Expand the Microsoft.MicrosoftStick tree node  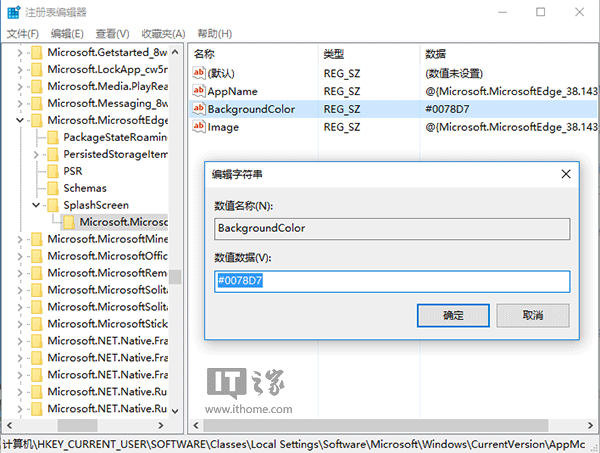coord(20,324)
